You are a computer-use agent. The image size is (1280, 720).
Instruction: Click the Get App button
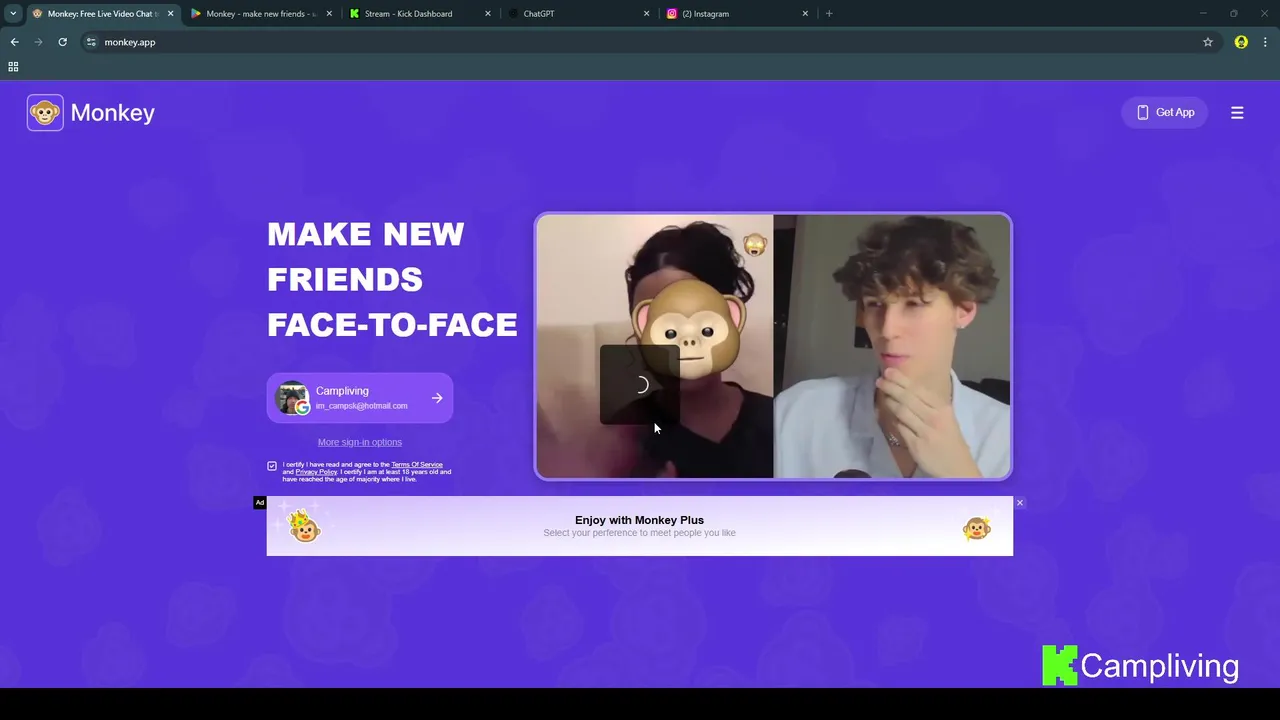click(1165, 113)
